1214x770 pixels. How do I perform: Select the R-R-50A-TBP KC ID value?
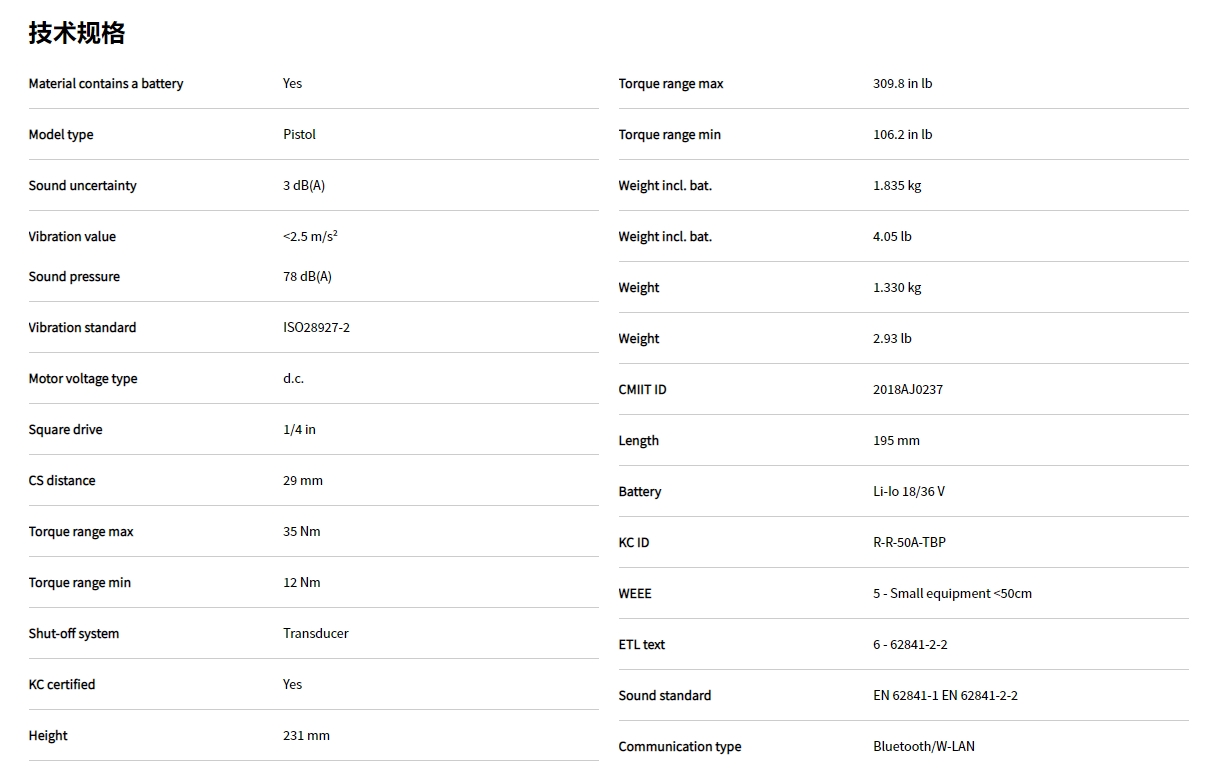[909, 543]
